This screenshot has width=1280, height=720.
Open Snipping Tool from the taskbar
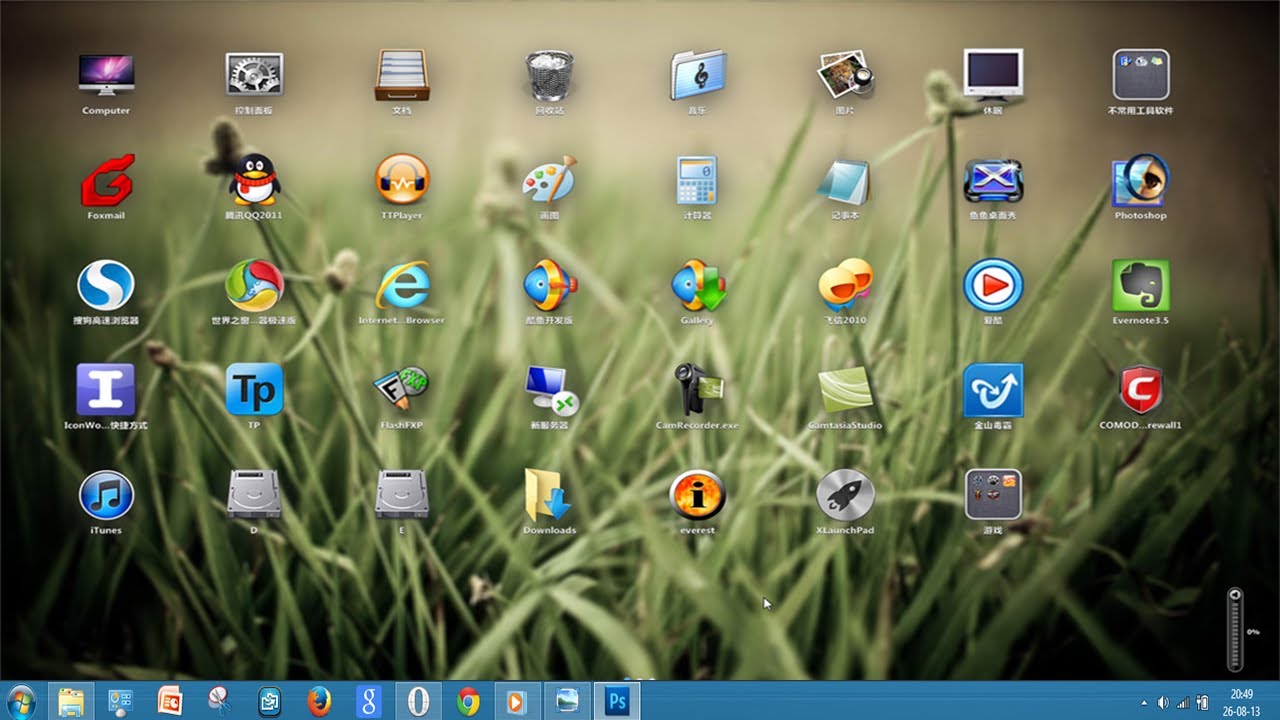219,701
